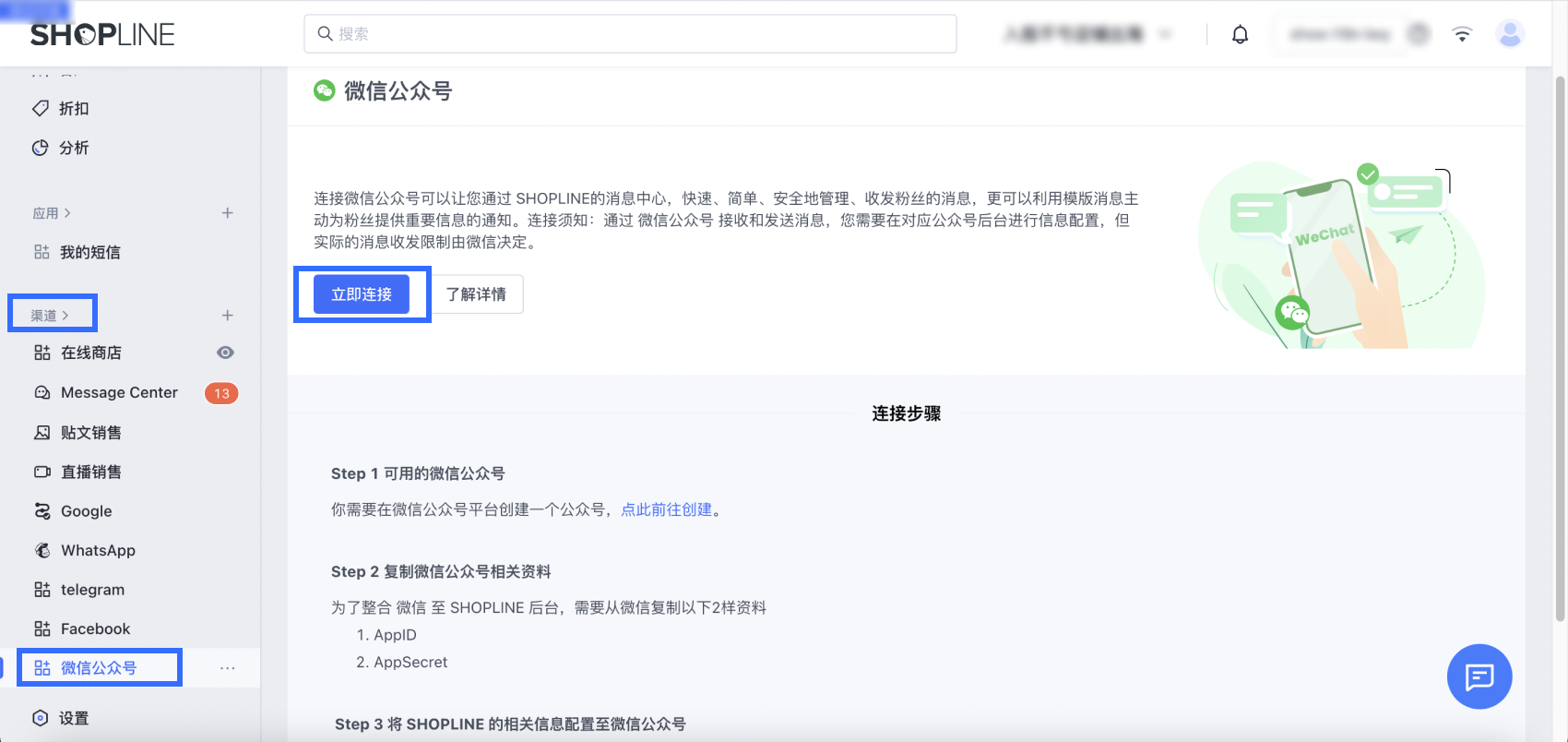1568x742 pixels.
Task: Click the SHOPLINE logo
Action: [102, 35]
